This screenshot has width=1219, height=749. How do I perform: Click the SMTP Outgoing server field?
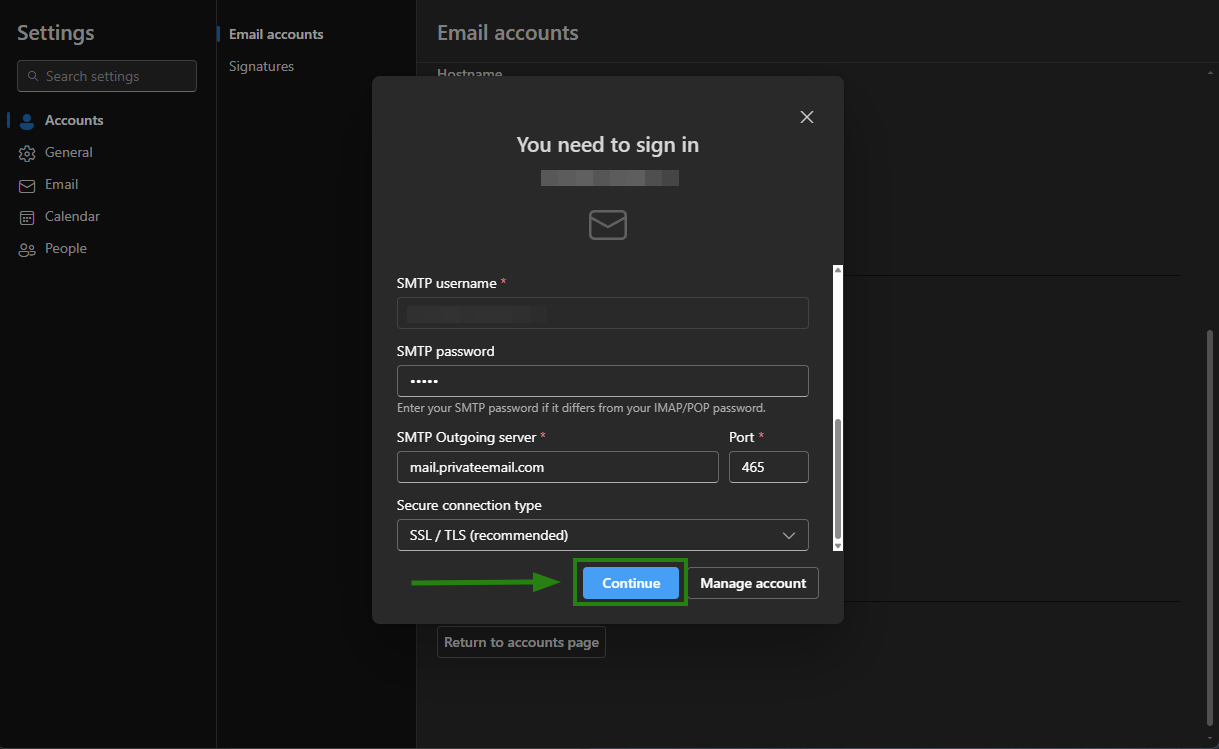pos(557,467)
